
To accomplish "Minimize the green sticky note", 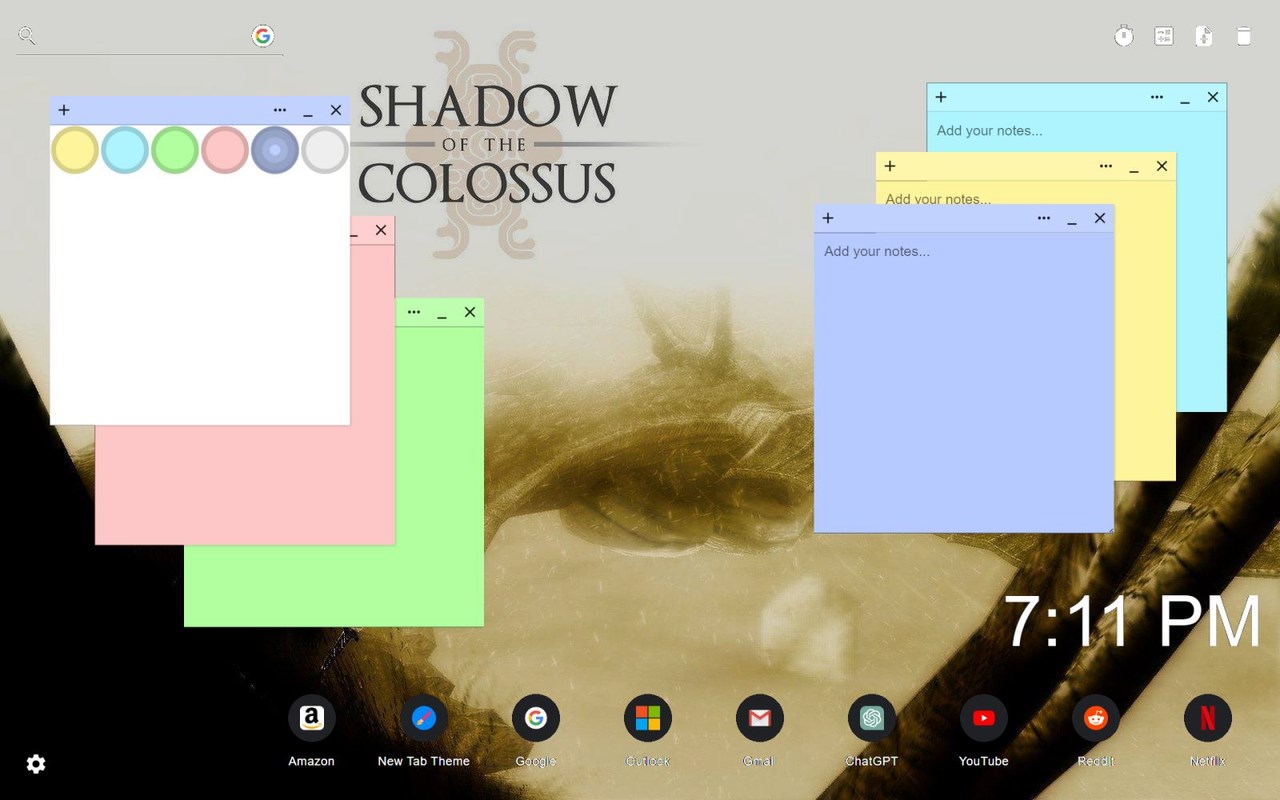I will pos(442,314).
